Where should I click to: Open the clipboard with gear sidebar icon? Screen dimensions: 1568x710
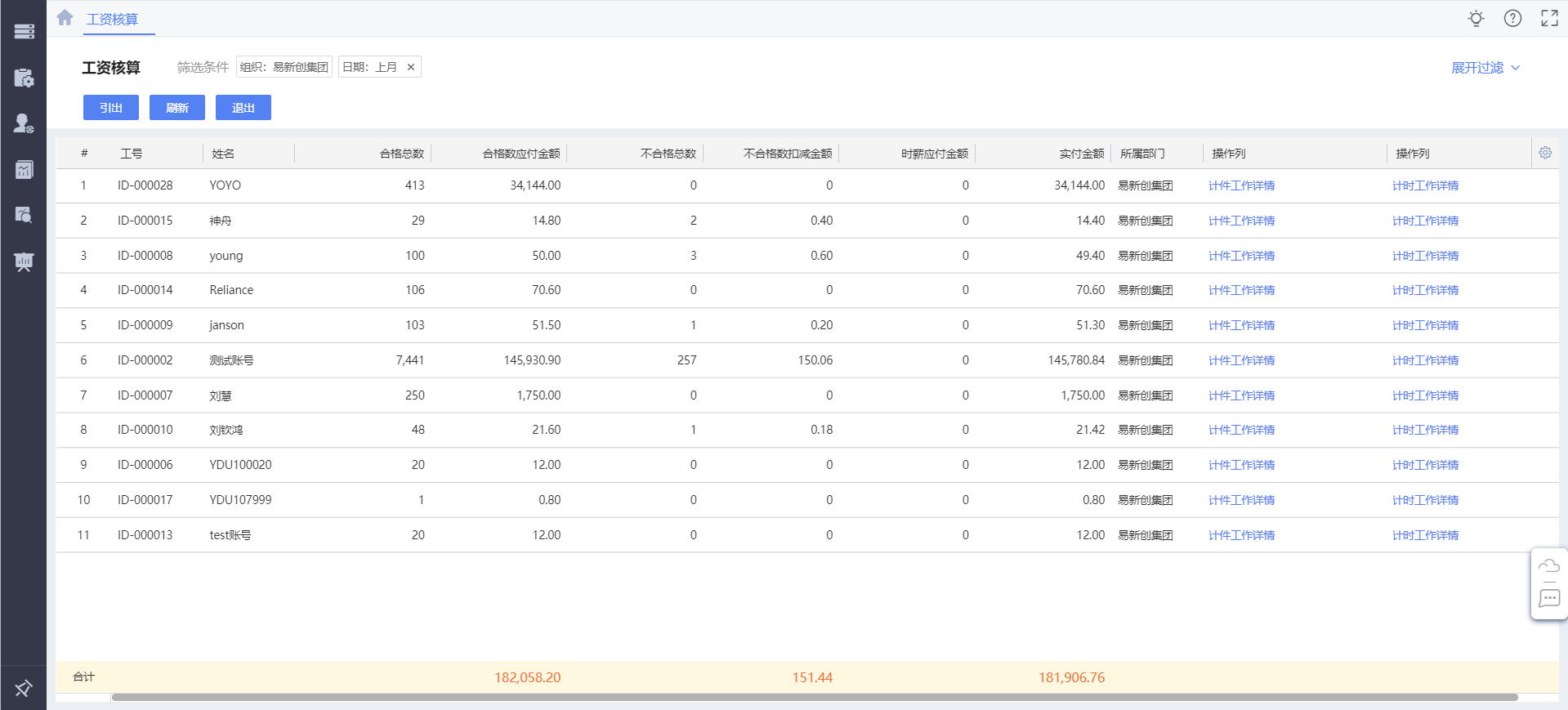coord(24,78)
